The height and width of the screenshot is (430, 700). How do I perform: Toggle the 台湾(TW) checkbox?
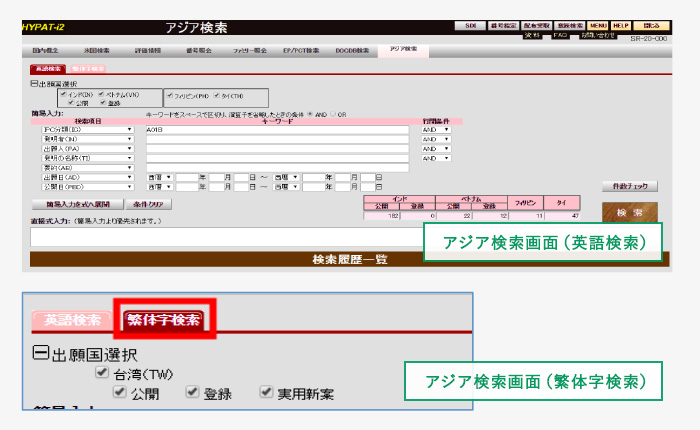click(101, 373)
